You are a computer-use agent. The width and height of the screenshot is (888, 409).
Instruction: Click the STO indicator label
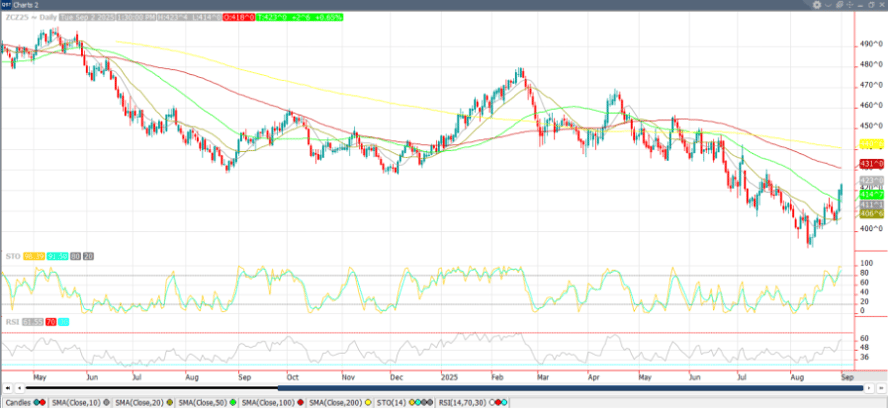[x=11, y=257]
